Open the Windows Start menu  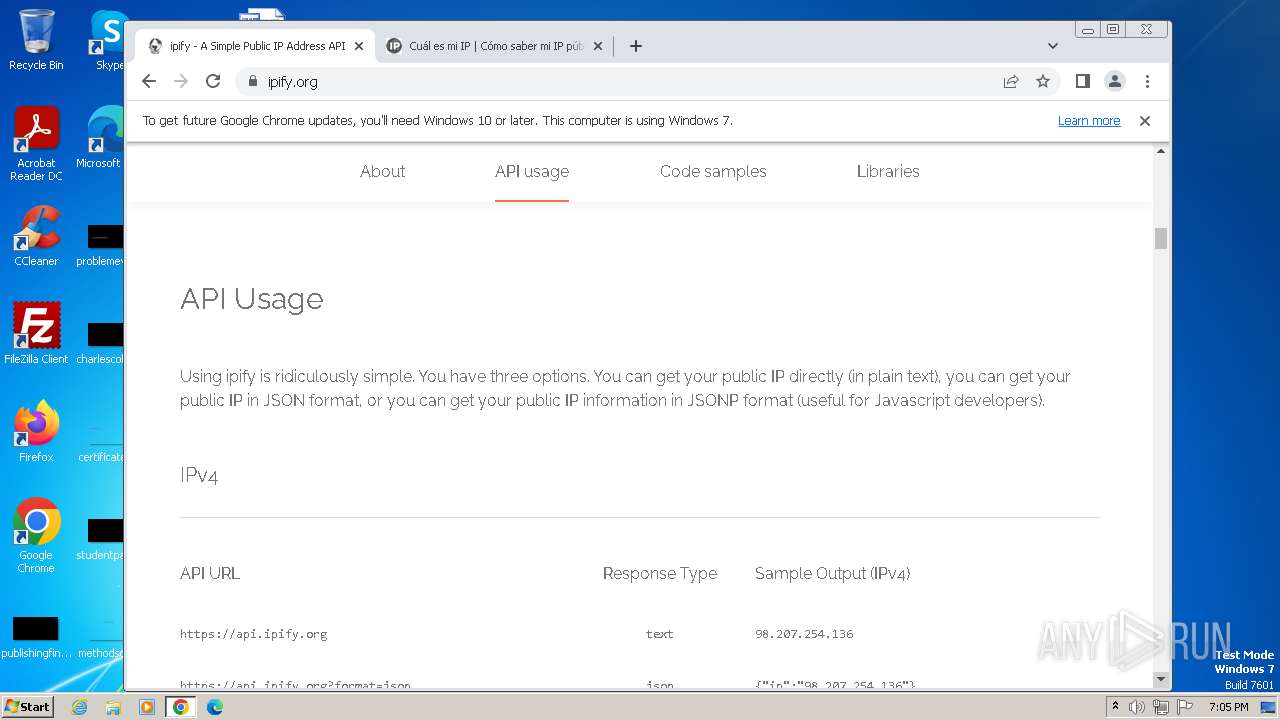27,706
